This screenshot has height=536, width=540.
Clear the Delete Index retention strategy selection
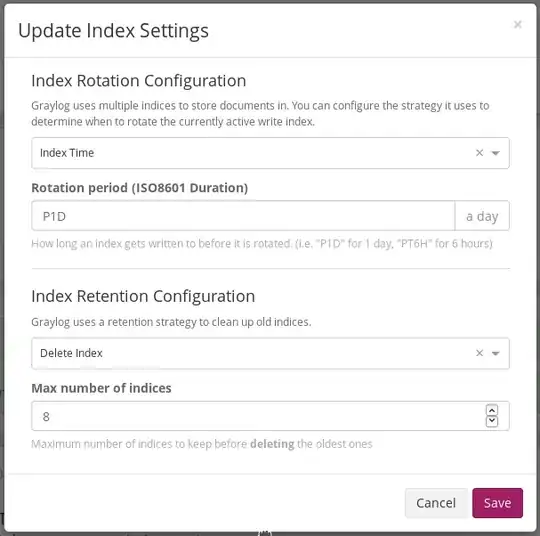point(479,353)
